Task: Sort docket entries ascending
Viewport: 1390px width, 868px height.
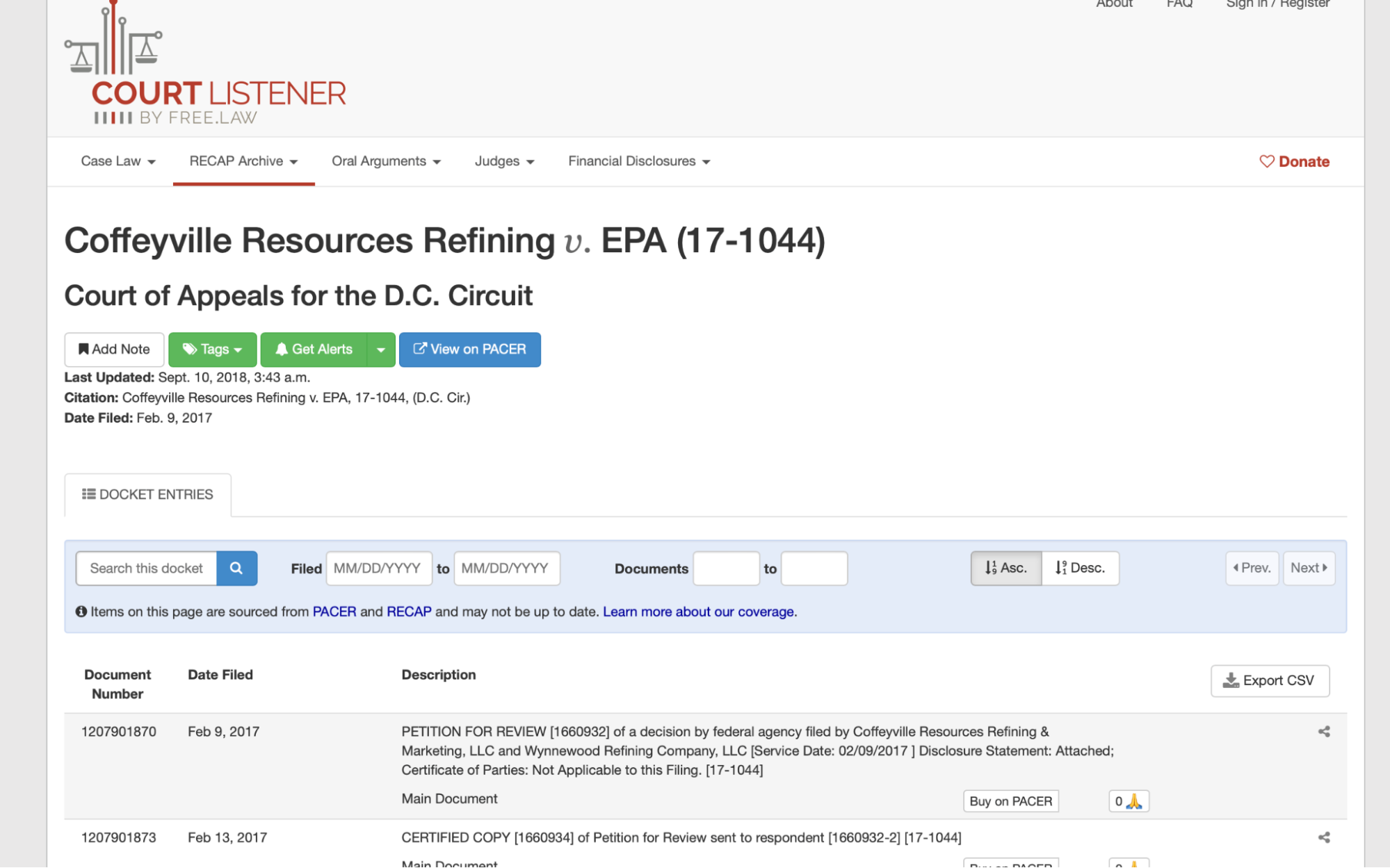Action: 1005,568
